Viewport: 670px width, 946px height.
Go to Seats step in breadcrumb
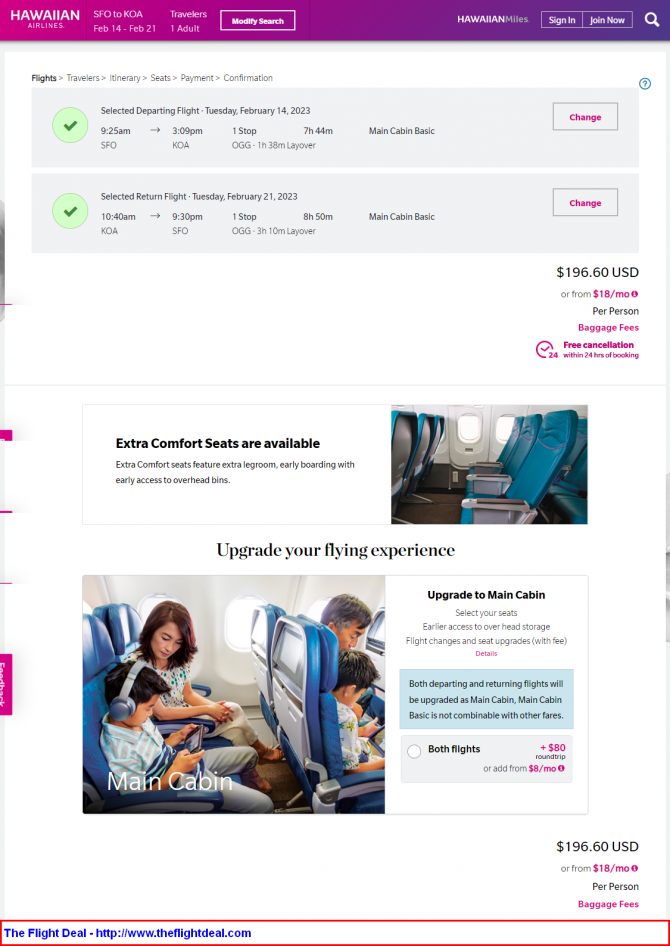point(160,78)
